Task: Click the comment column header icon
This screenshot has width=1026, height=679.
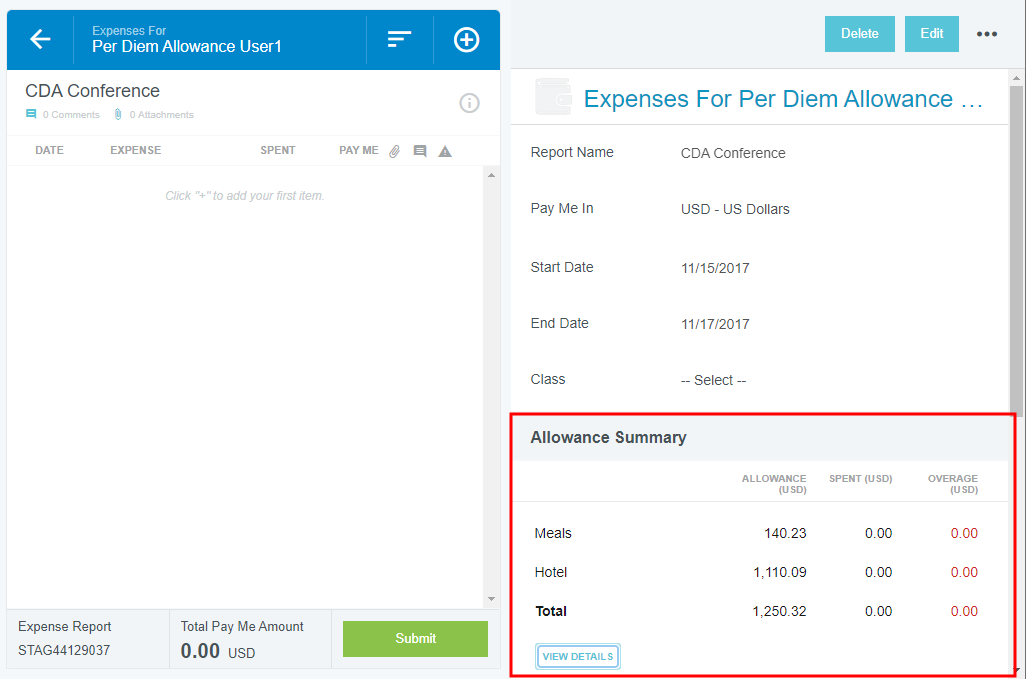Action: (420, 151)
